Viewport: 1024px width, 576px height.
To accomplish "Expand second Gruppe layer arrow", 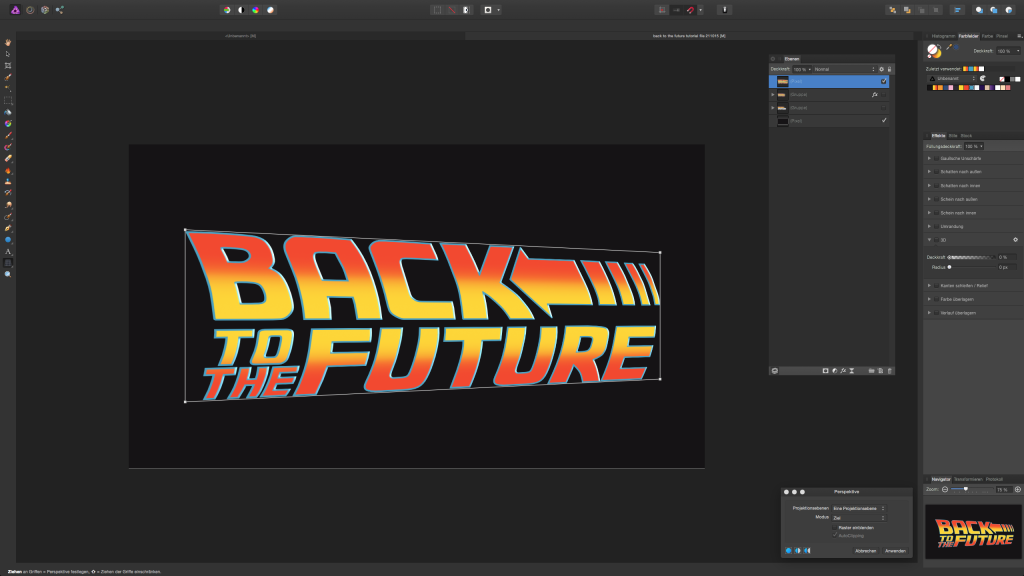I will coord(773,108).
